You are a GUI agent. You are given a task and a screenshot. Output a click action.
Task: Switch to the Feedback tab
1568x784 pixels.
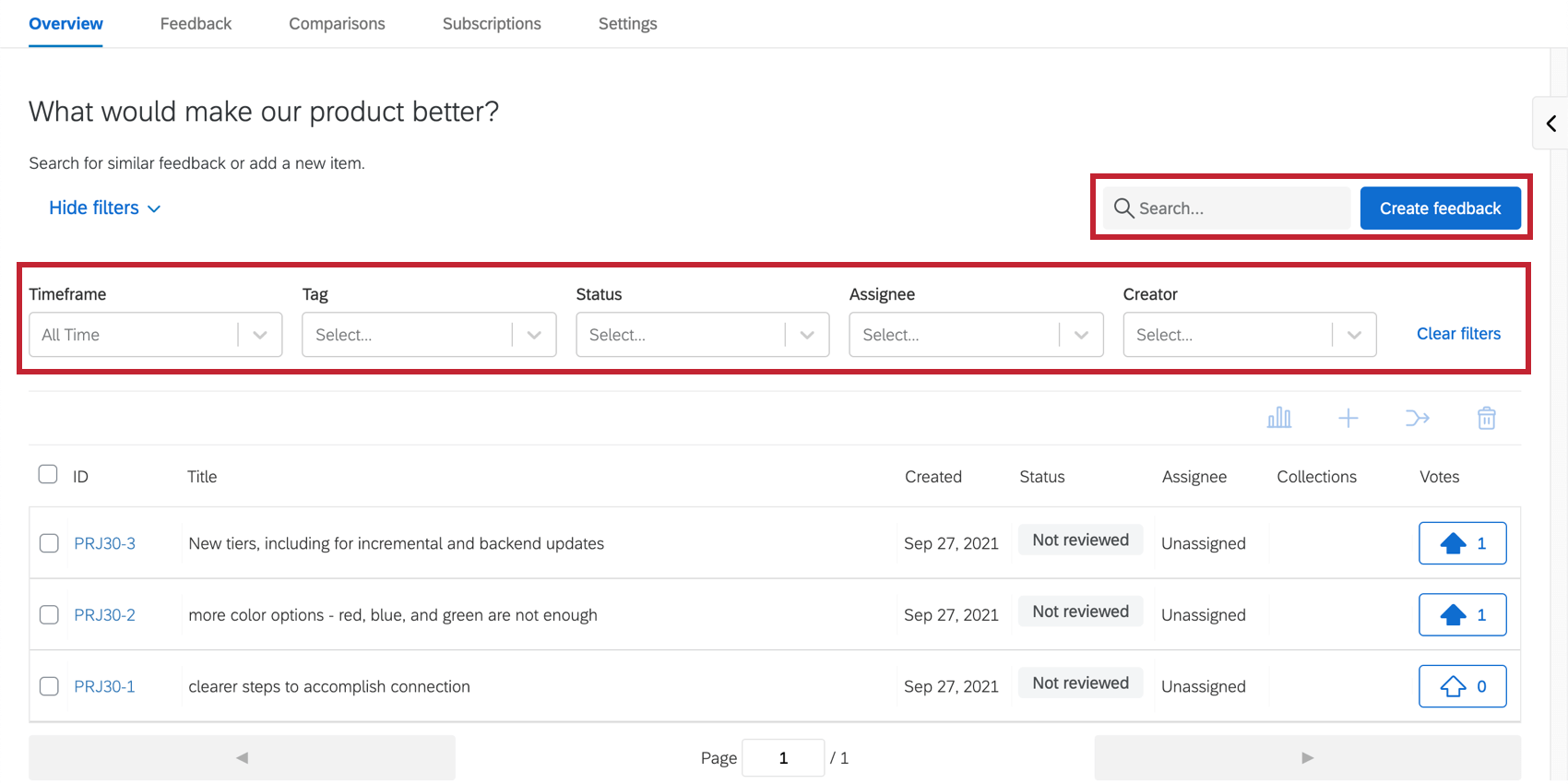coord(196,24)
